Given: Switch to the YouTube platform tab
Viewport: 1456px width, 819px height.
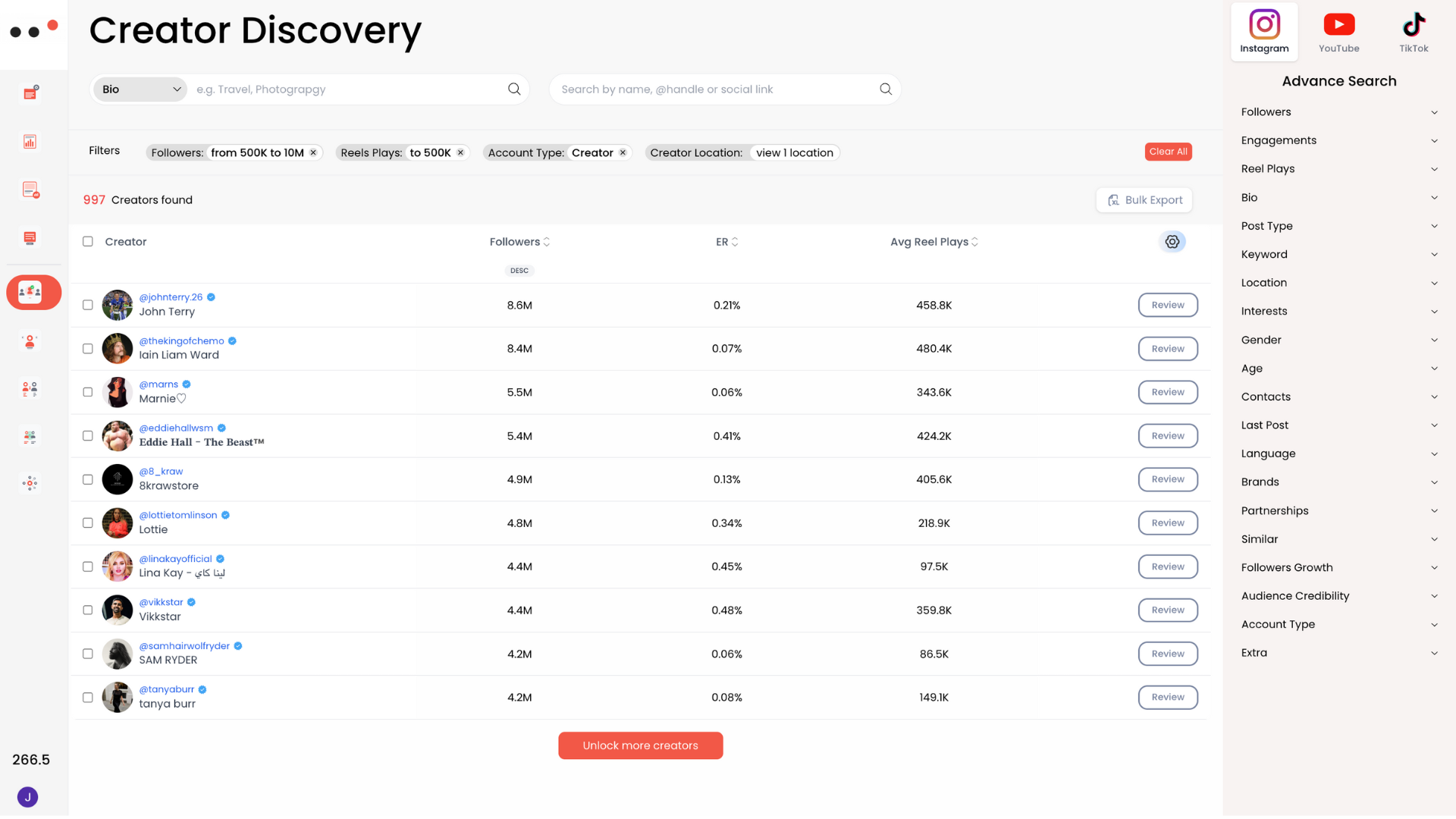Looking at the screenshot, I should (x=1338, y=32).
